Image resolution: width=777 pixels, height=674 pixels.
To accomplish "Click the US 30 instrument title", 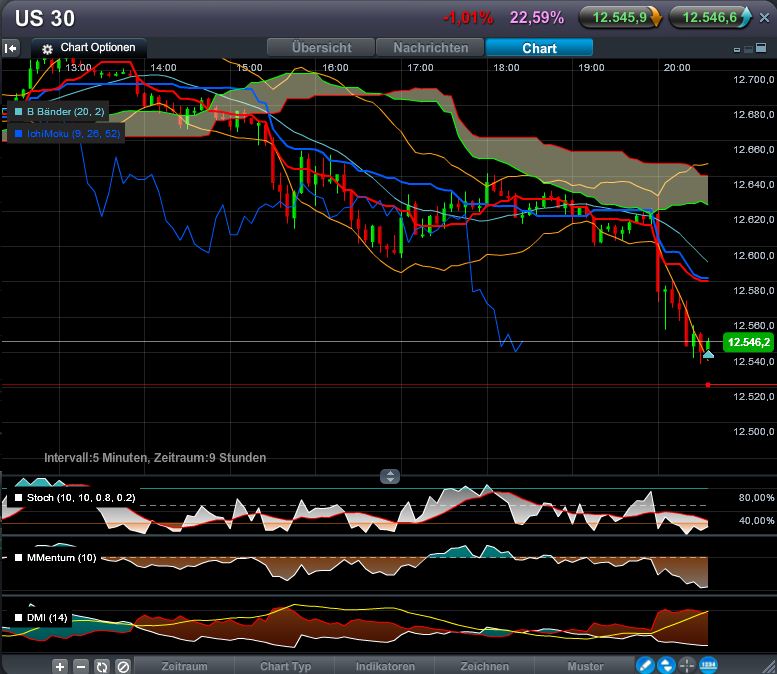I will 45,19.
